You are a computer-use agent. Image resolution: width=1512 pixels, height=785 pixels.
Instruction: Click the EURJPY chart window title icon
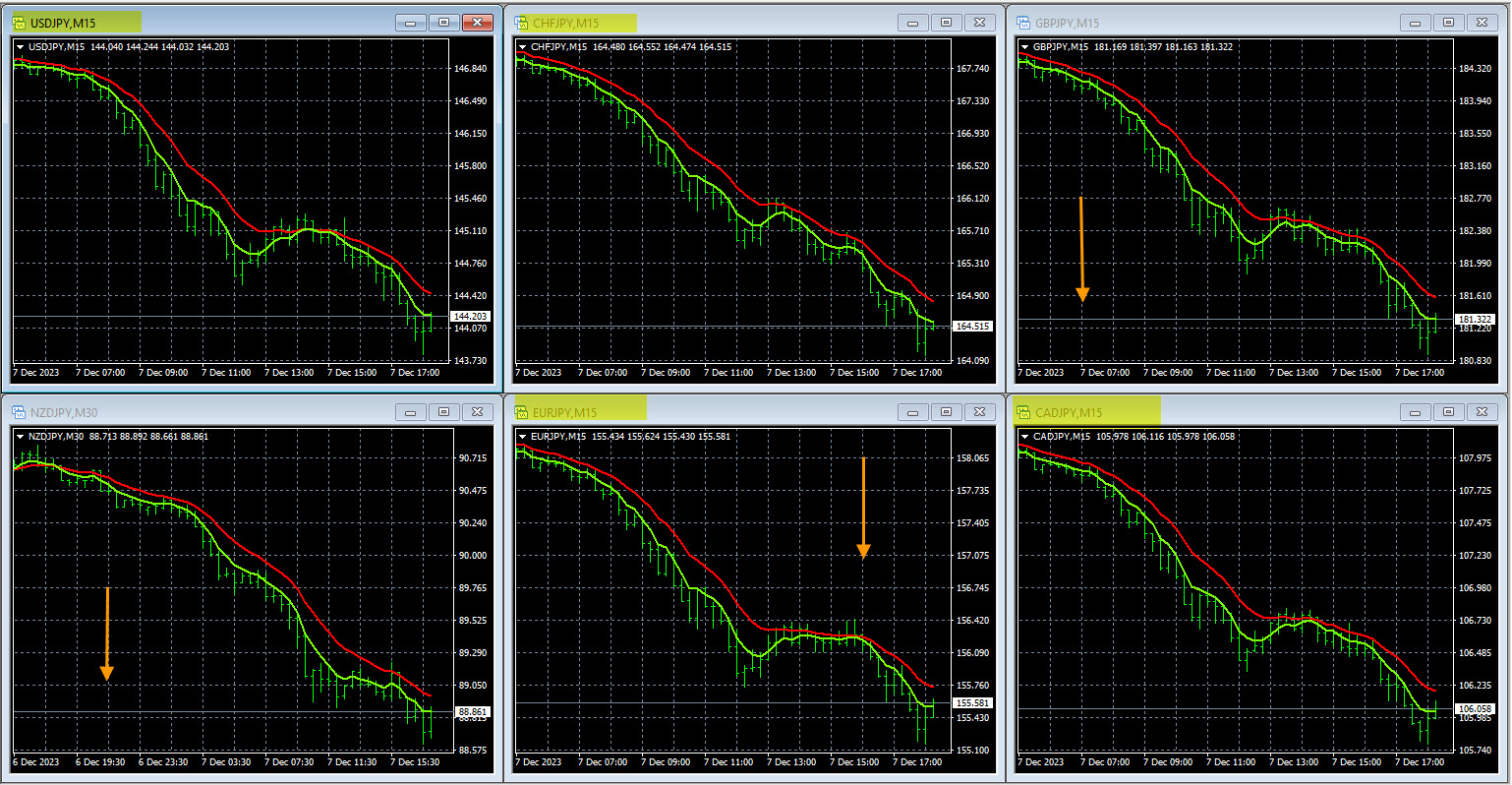click(521, 412)
